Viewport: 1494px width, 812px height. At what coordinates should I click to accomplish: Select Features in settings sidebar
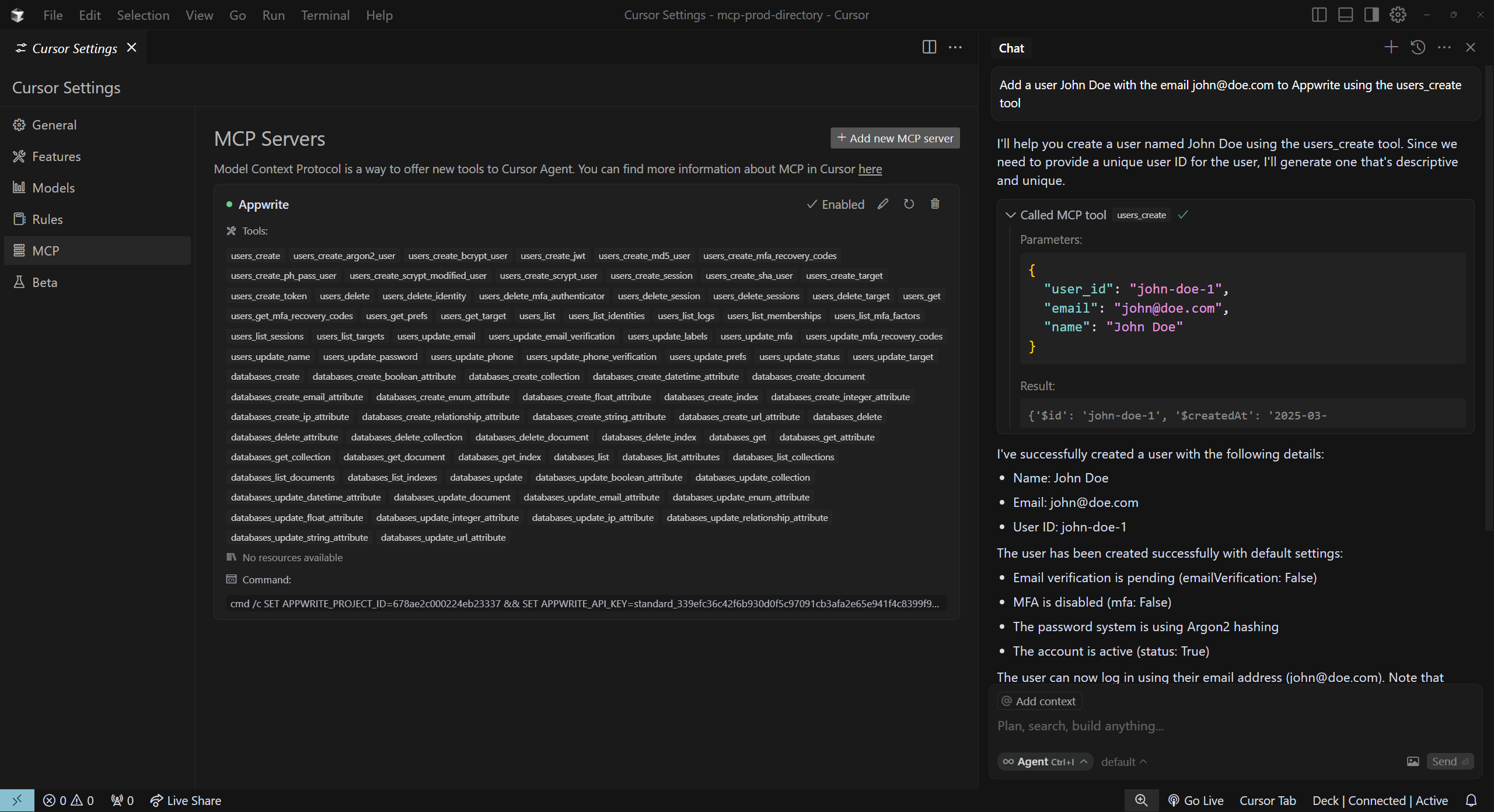pos(56,156)
